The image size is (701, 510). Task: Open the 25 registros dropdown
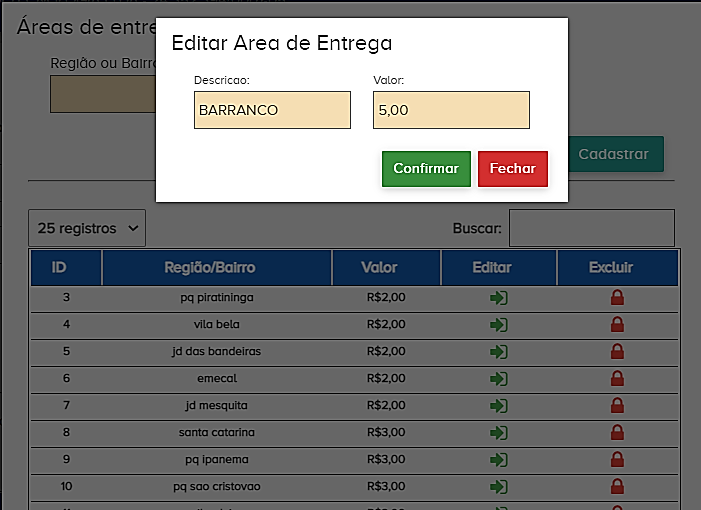pyautogui.click(x=87, y=228)
